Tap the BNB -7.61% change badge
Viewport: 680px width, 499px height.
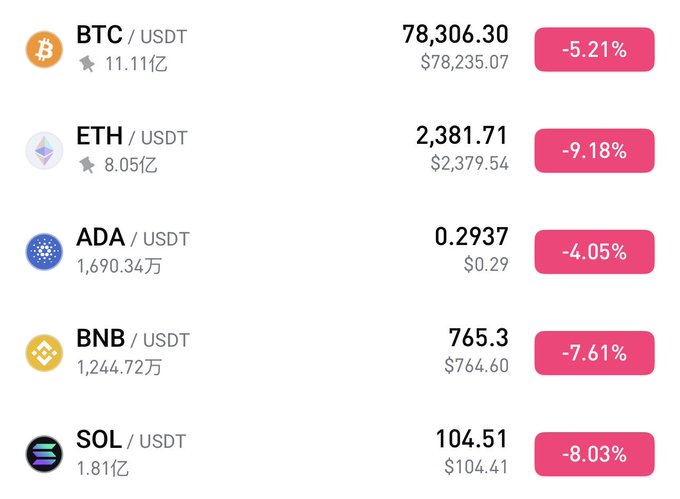click(594, 353)
